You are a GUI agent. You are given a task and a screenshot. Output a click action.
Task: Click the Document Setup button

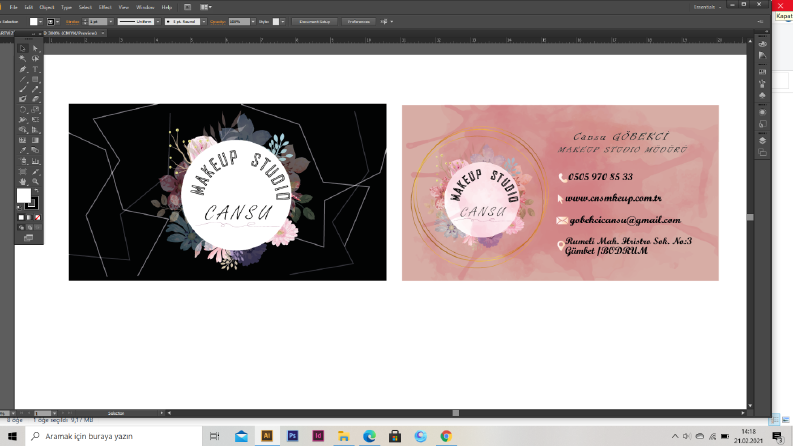pos(315,22)
